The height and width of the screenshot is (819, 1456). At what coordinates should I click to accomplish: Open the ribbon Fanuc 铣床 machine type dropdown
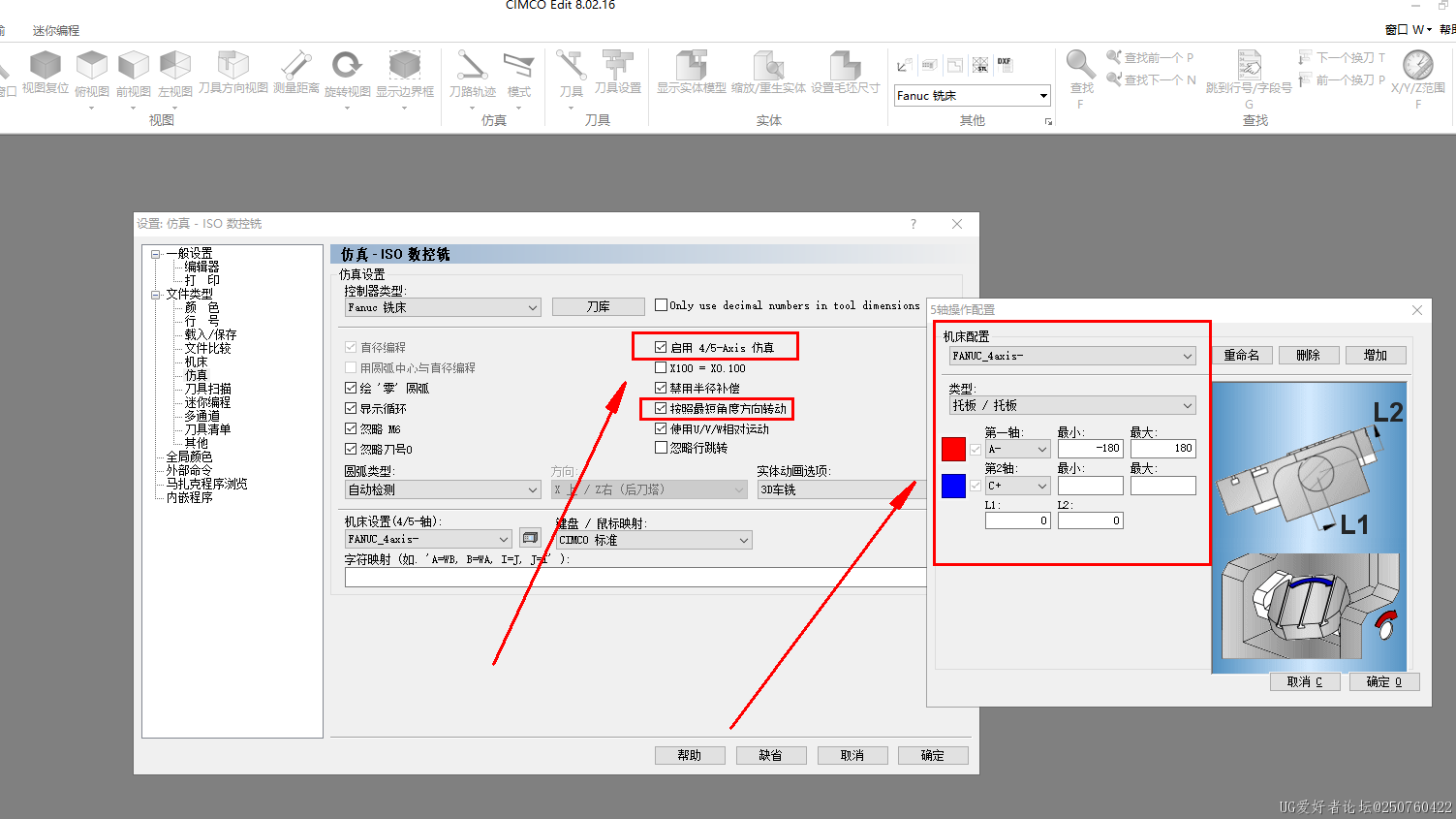coord(972,95)
